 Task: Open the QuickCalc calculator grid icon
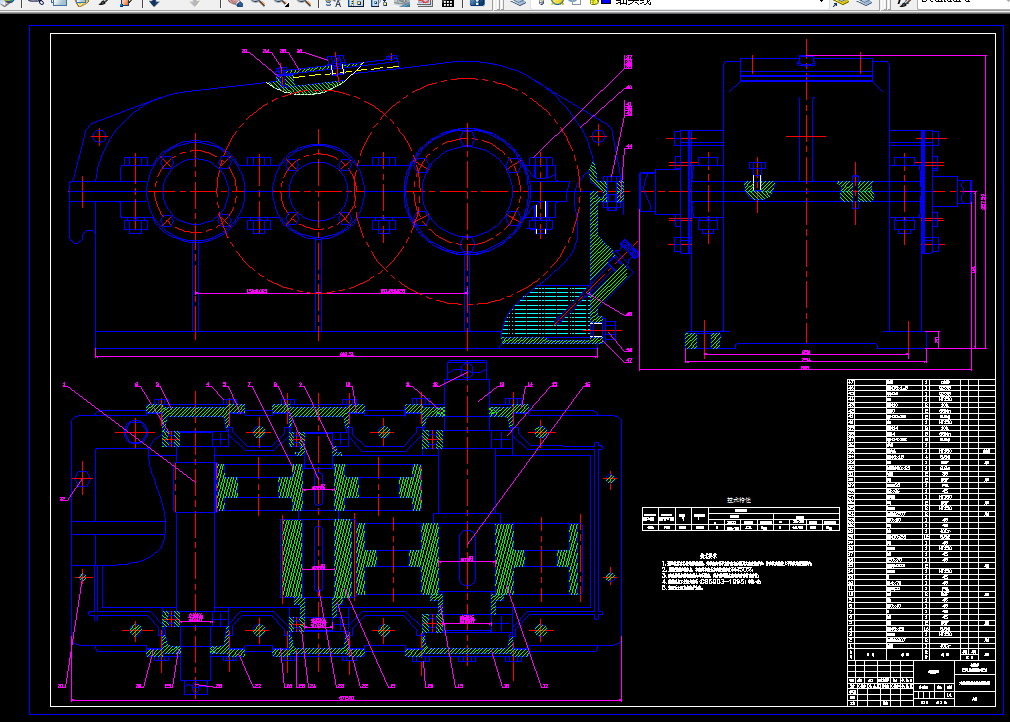click(x=448, y=2)
